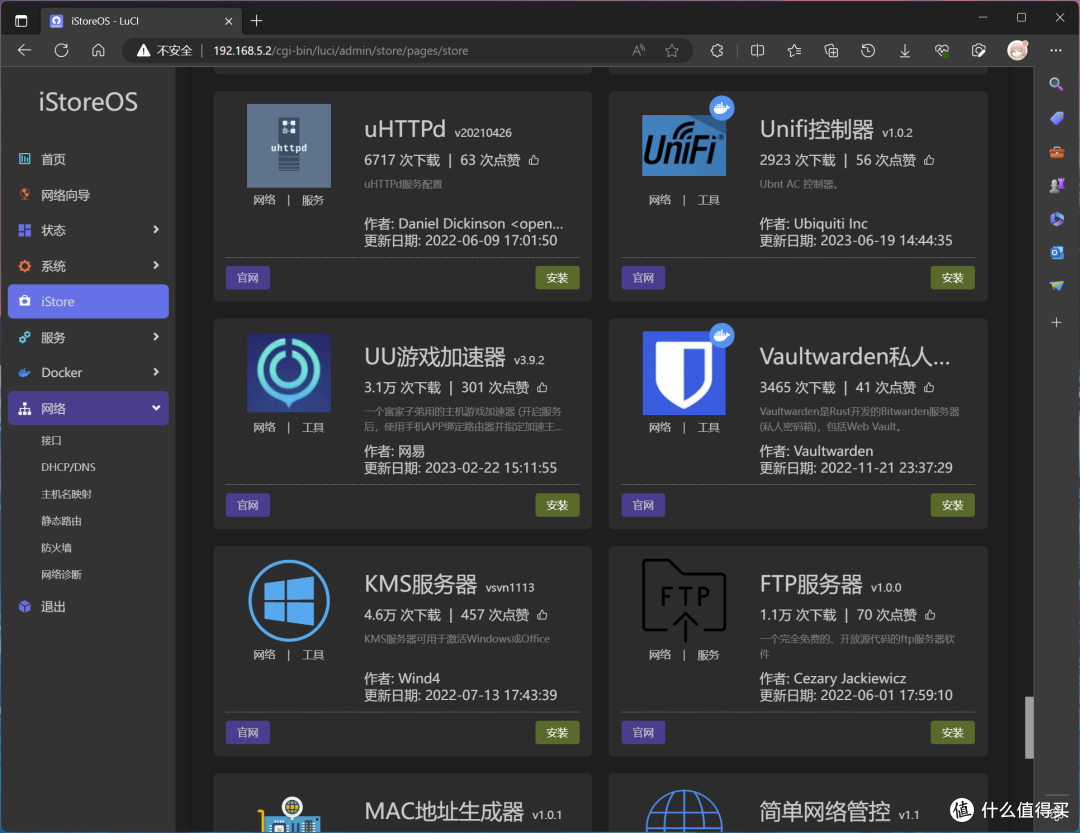
Task: Reload the page with refresh icon
Action: [x=61, y=50]
